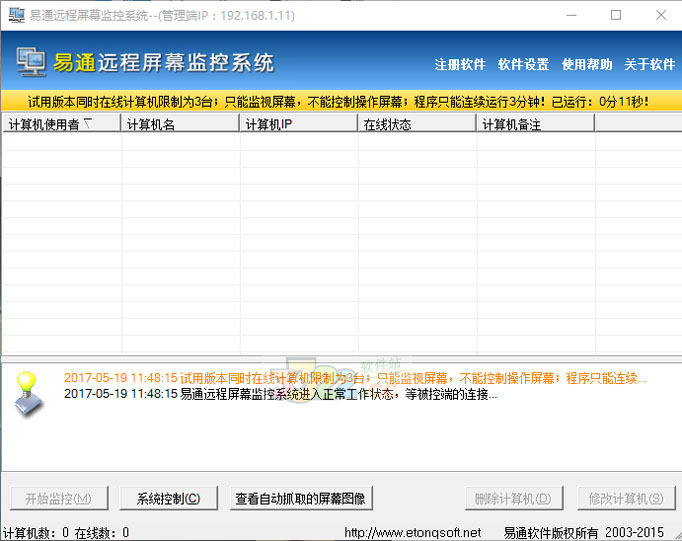Click the sort arrow in the 计算机使用者 header
The height and width of the screenshot is (541, 682).
[x=88, y=123]
